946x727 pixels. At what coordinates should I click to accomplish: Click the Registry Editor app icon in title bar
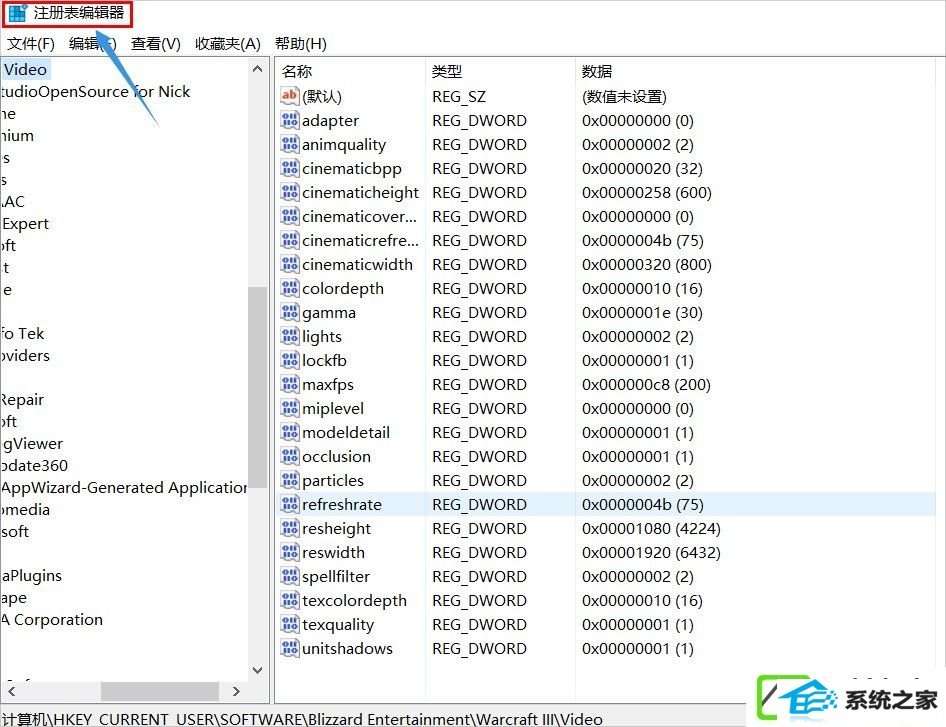[x=18, y=13]
